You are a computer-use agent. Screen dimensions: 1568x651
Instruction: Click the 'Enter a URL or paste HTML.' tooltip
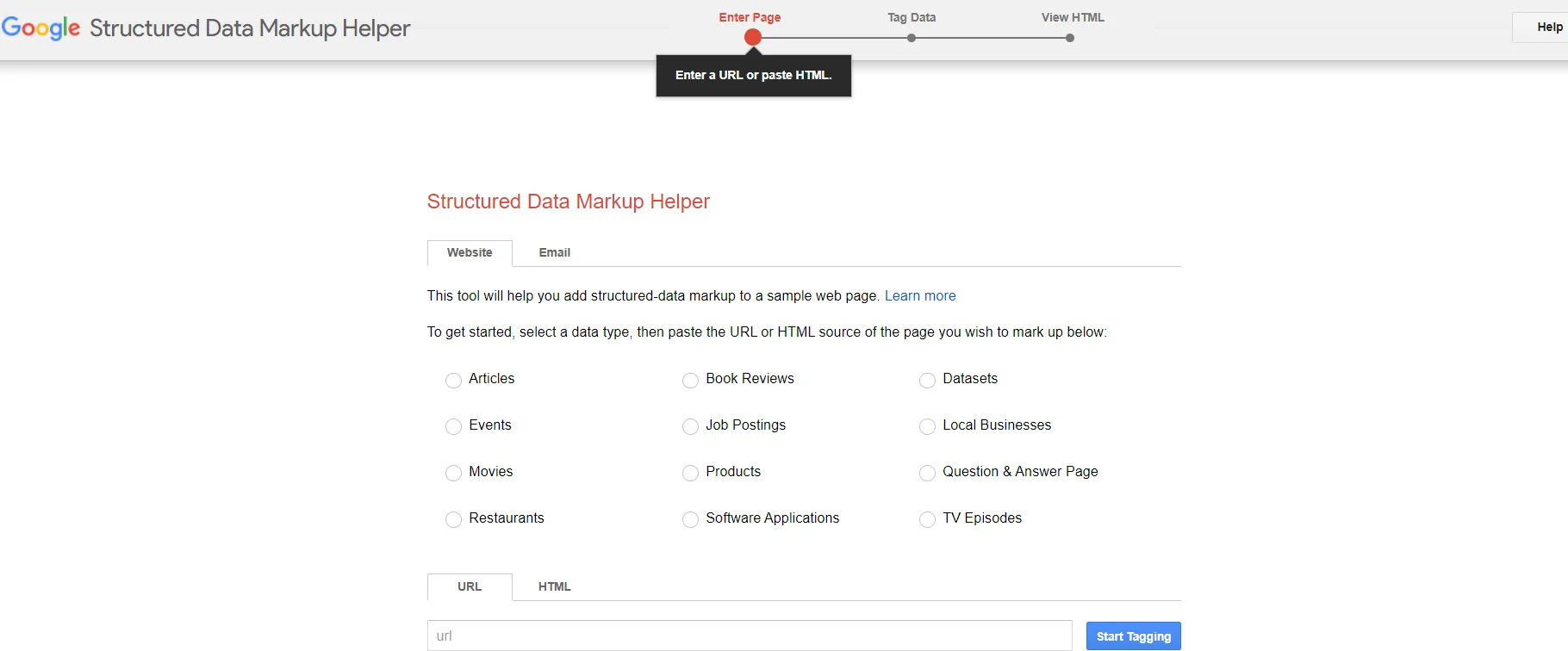pyautogui.click(x=754, y=76)
